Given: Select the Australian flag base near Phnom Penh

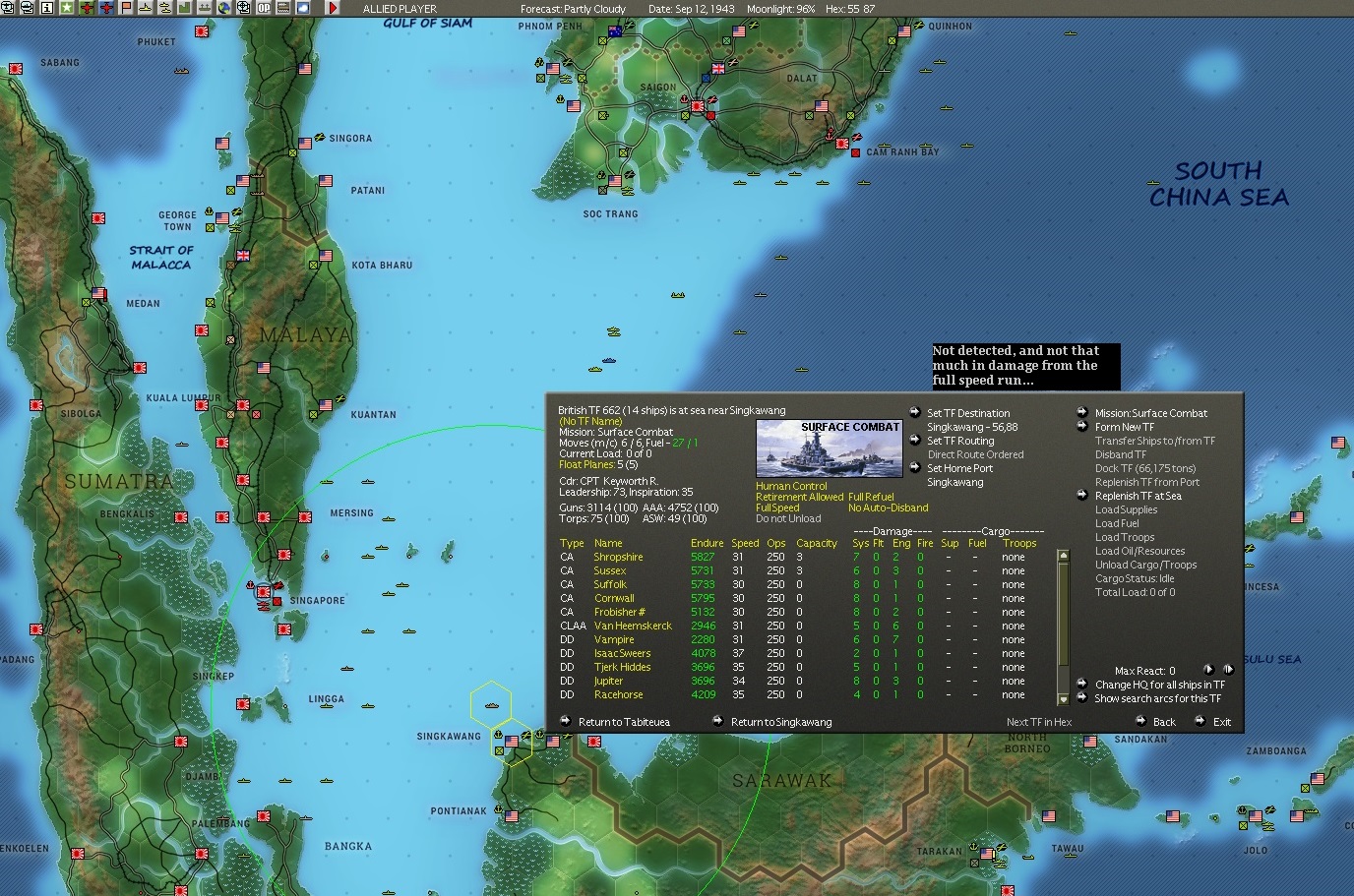Looking at the screenshot, I should coord(616,31).
